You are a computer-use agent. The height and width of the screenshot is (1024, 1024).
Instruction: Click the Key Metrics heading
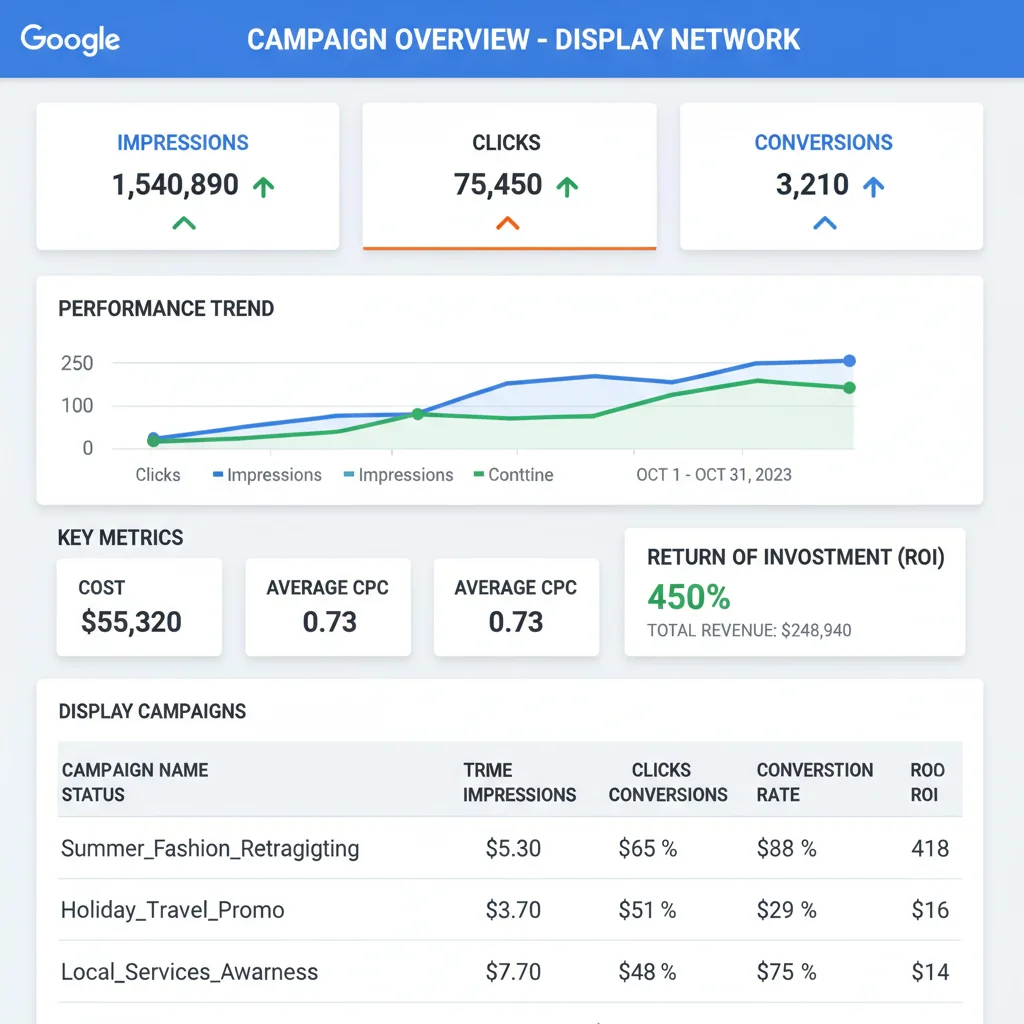coord(120,537)
